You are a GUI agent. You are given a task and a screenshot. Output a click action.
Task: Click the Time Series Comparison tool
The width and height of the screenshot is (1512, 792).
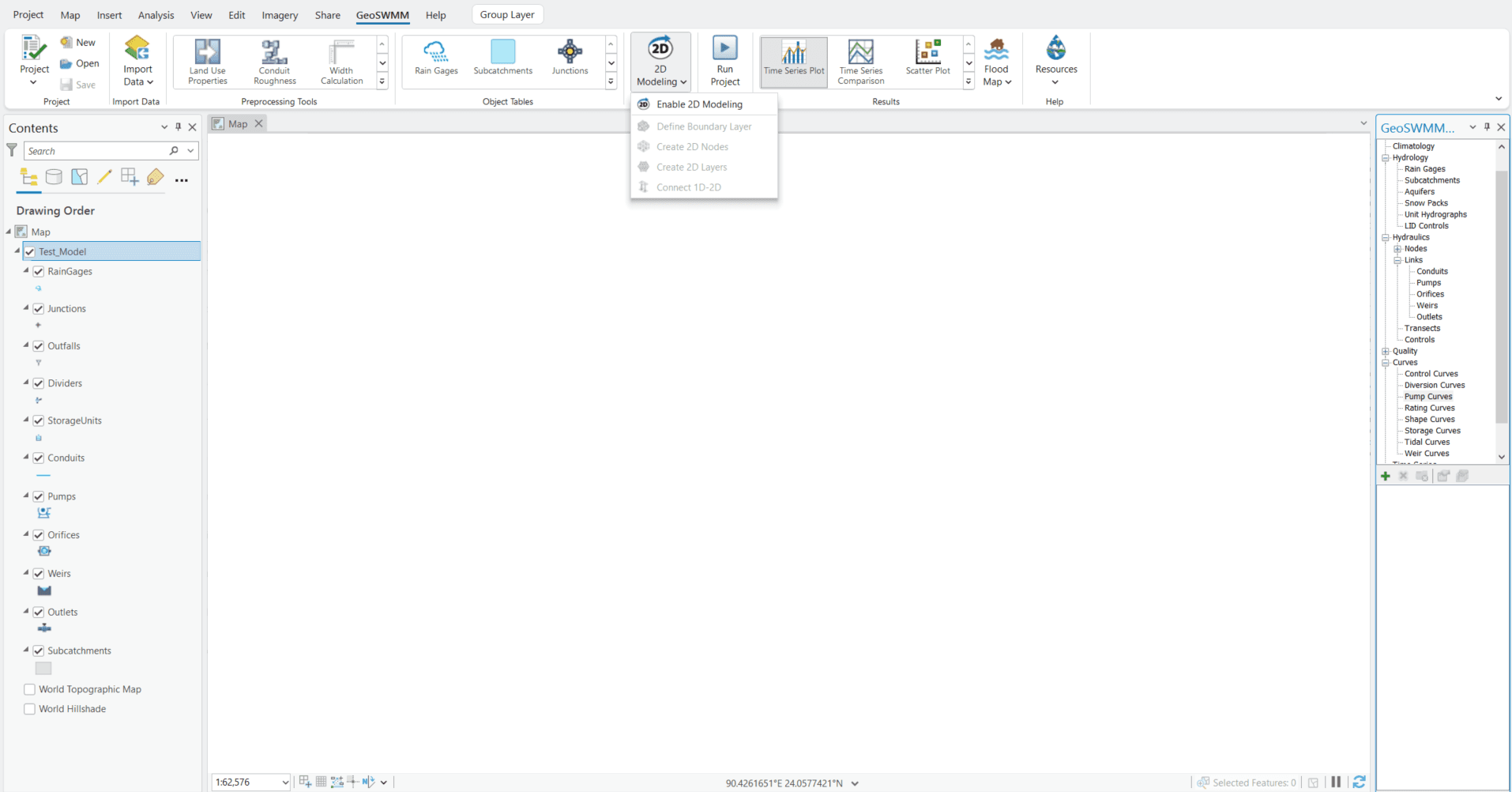(x=860, y=61)
